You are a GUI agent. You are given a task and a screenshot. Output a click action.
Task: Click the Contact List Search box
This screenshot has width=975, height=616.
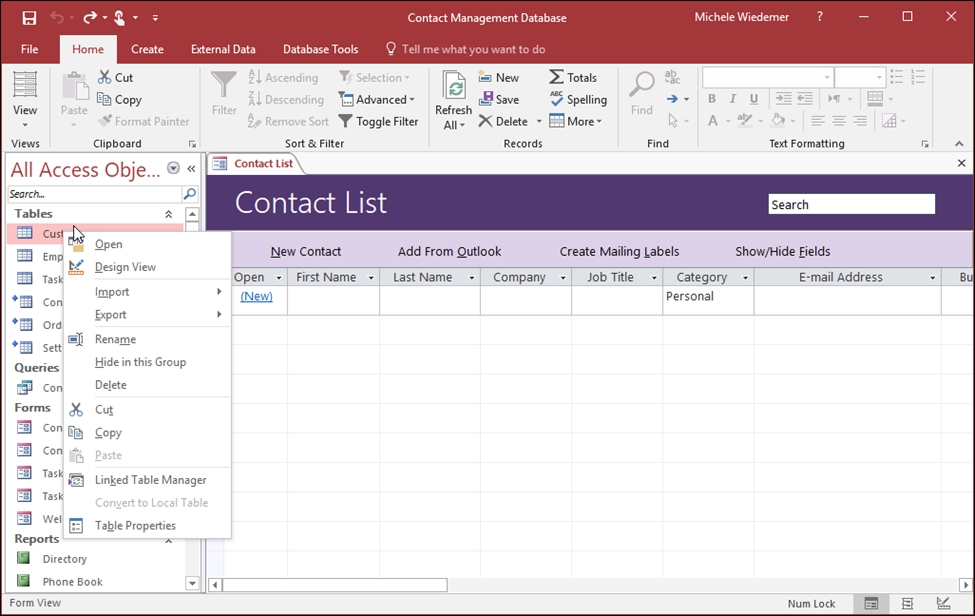851,205
